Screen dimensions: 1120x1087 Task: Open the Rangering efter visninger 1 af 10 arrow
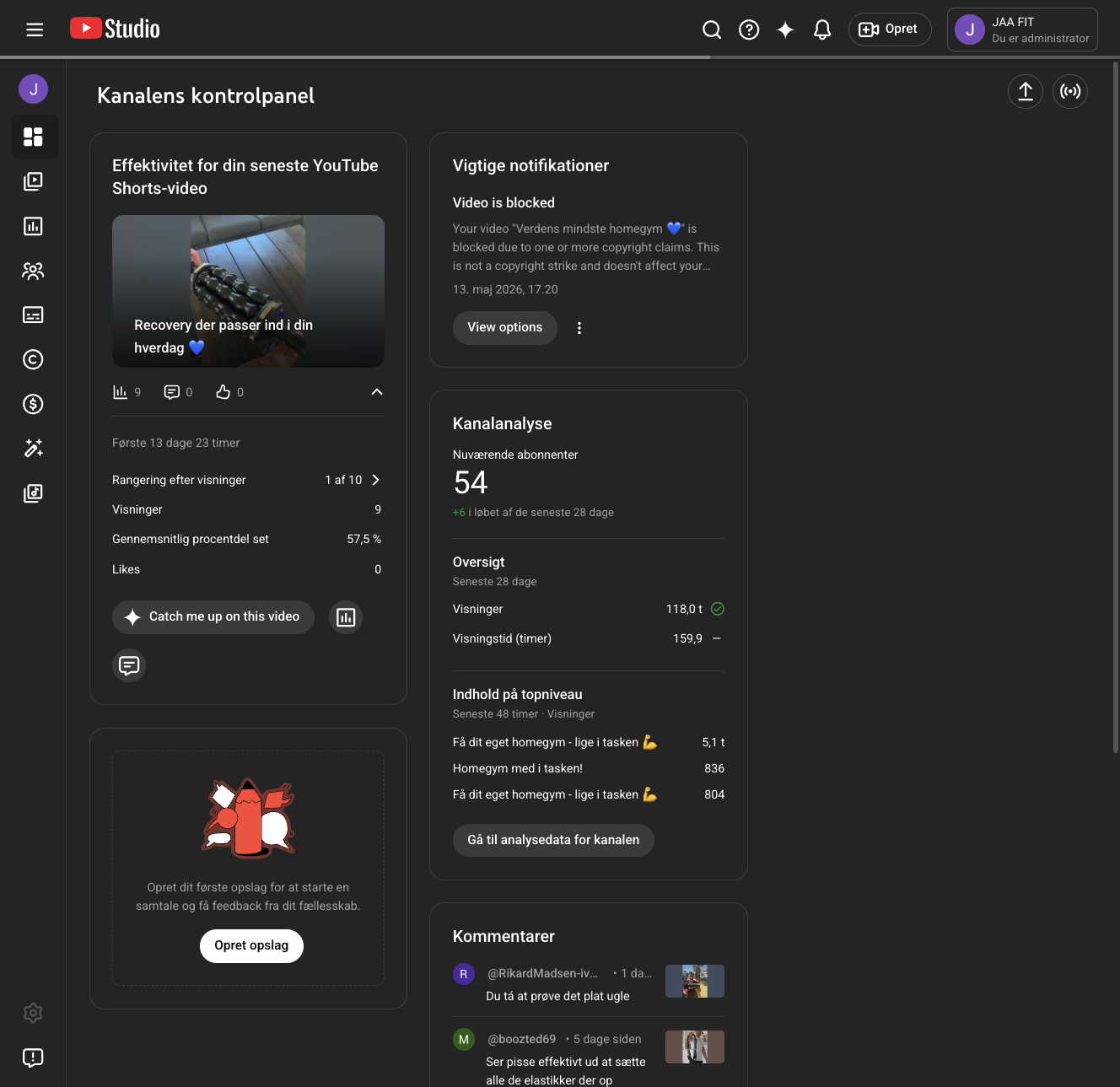376,480
